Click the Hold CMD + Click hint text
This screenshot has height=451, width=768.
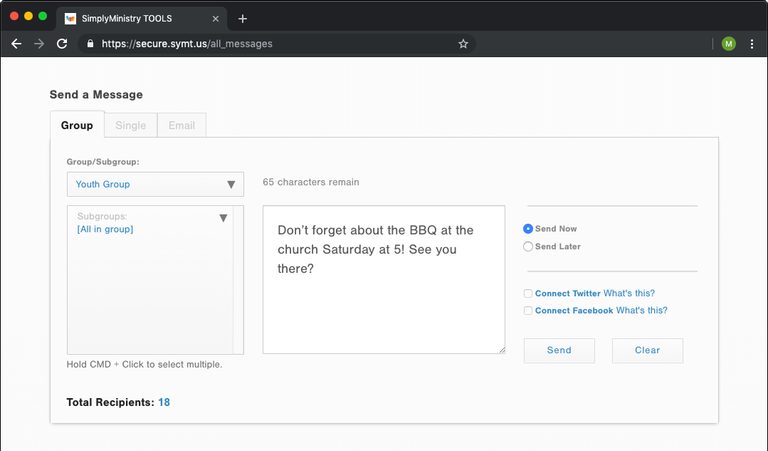point(144,364)
